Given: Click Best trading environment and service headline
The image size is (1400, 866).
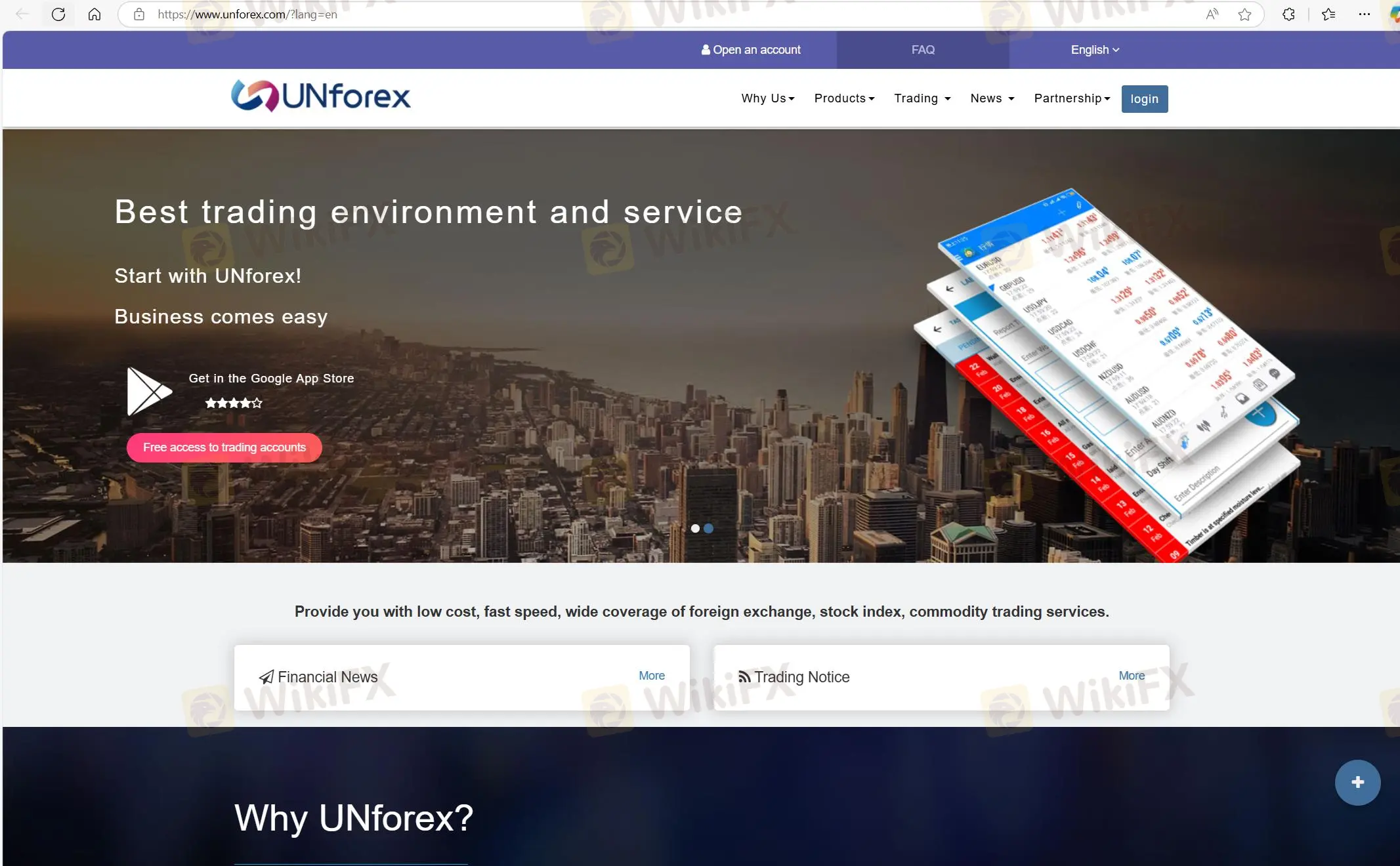Looking at the screenshot, I should click(429, 212).
